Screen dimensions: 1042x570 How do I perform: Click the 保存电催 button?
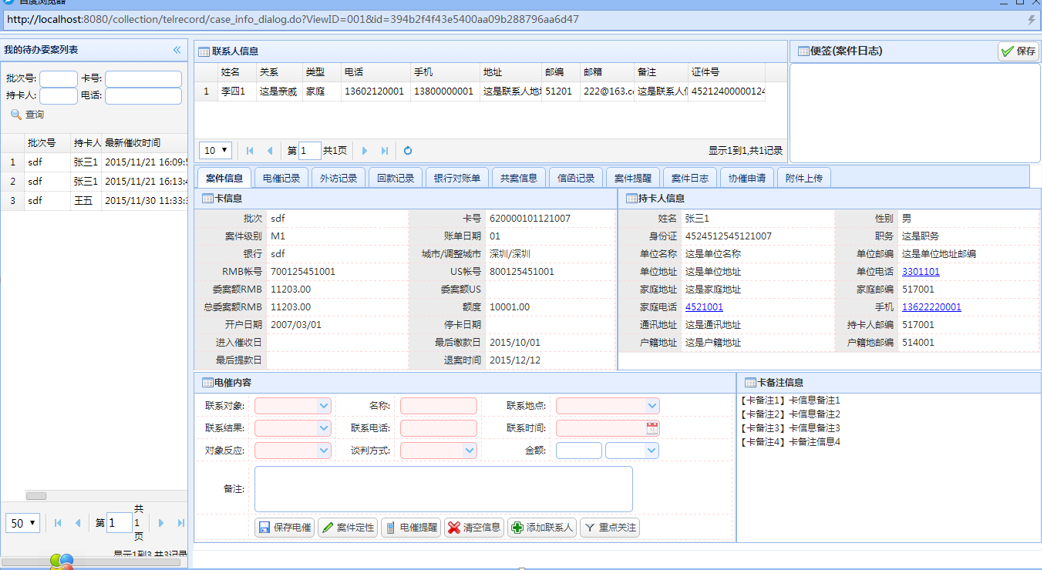[284, 528]
